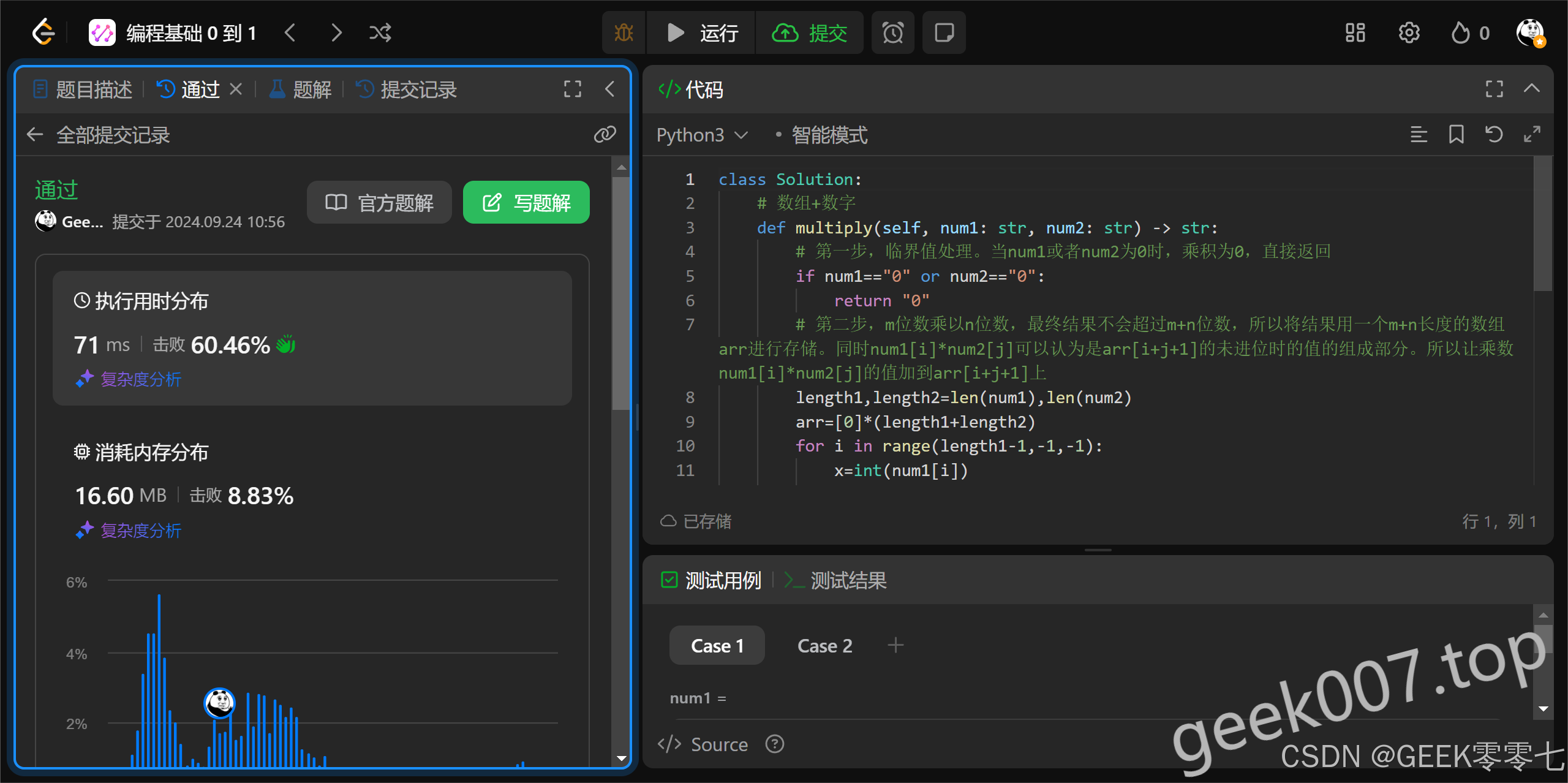
Task: Shuffle to a random problem
Action: (x=380, y=32)
